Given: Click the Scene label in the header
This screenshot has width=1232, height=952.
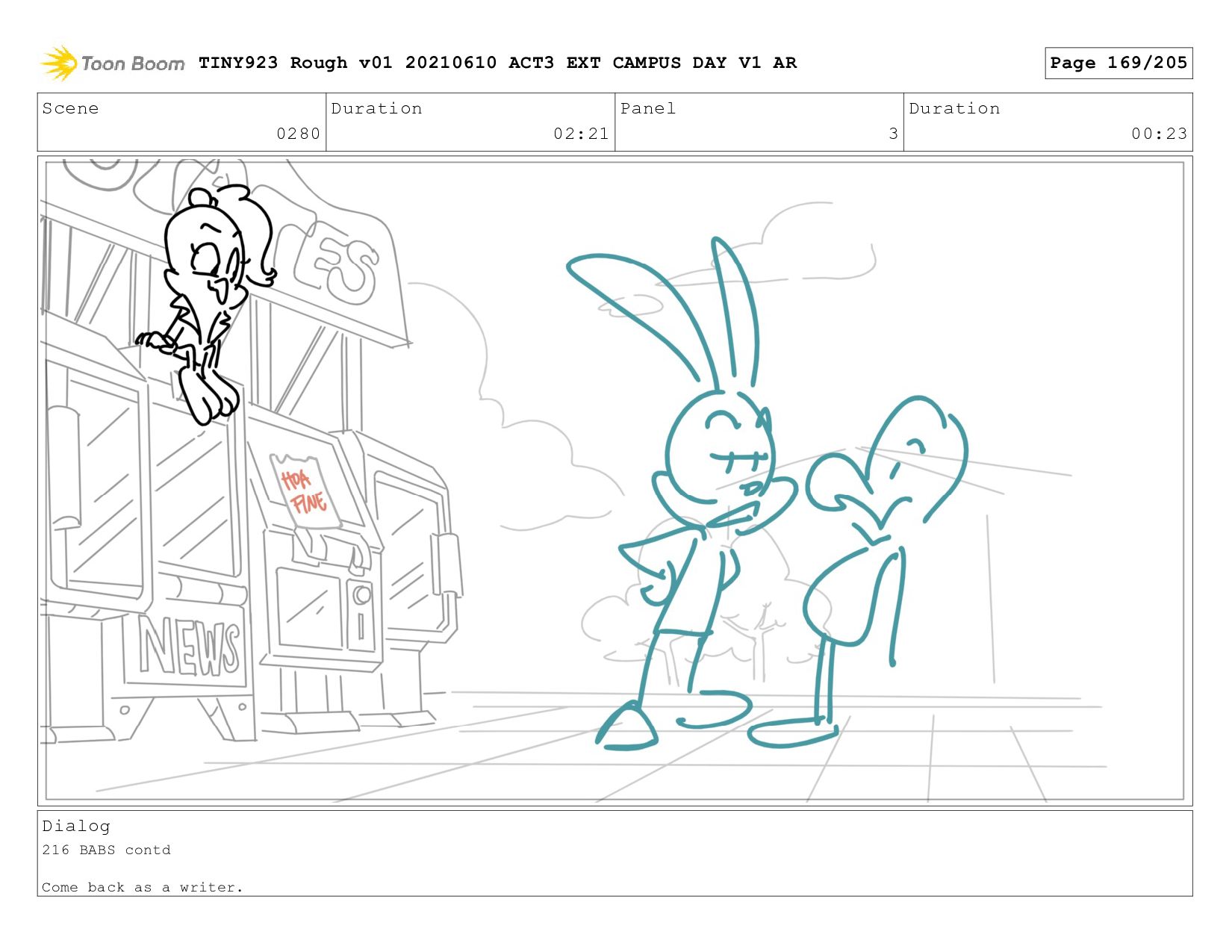Looking at the screenshot, I should [70, 108].
